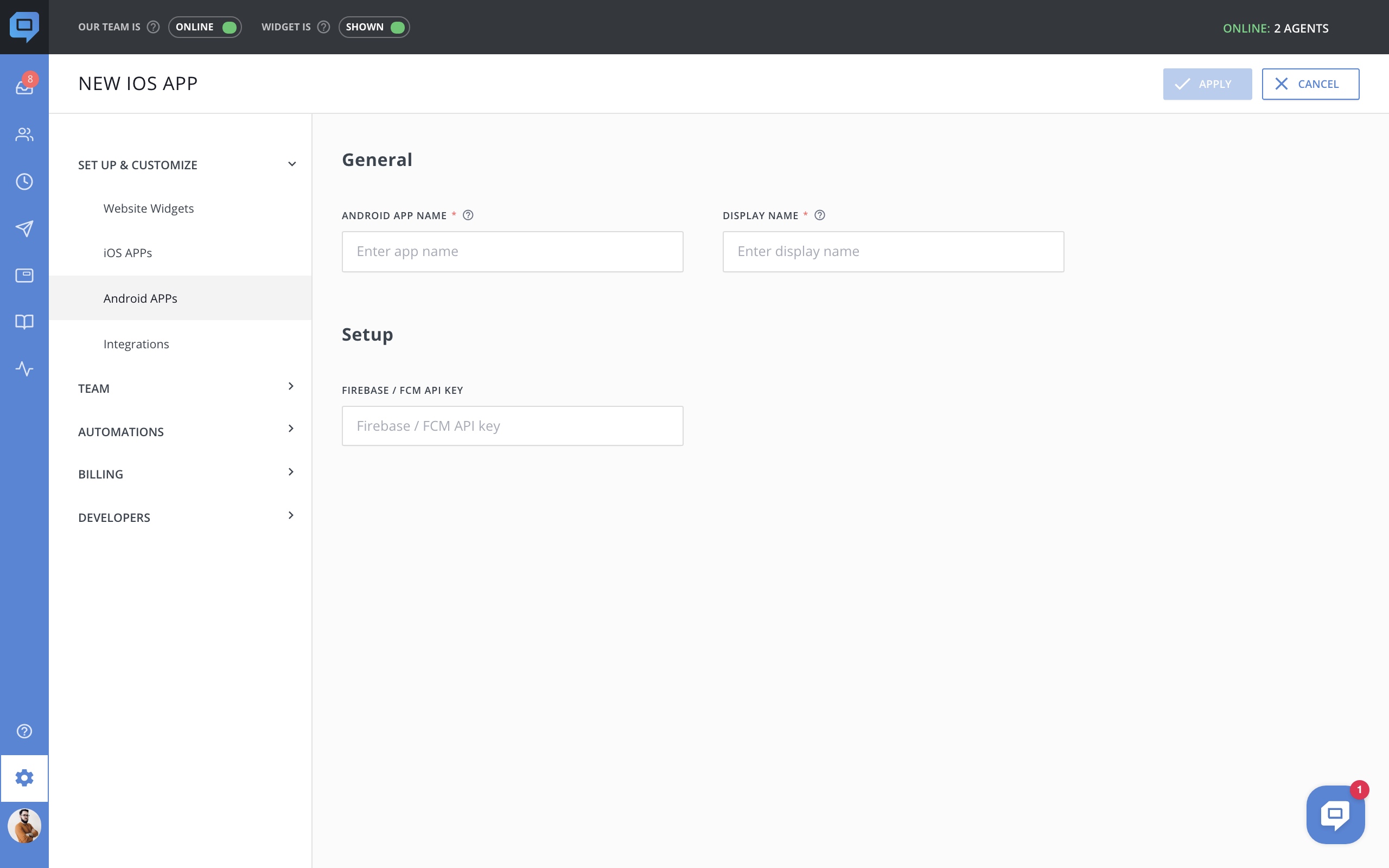The image size is (1389, 868).
Task: Open the floating chat widget bubble
Action: point(1335,814)
